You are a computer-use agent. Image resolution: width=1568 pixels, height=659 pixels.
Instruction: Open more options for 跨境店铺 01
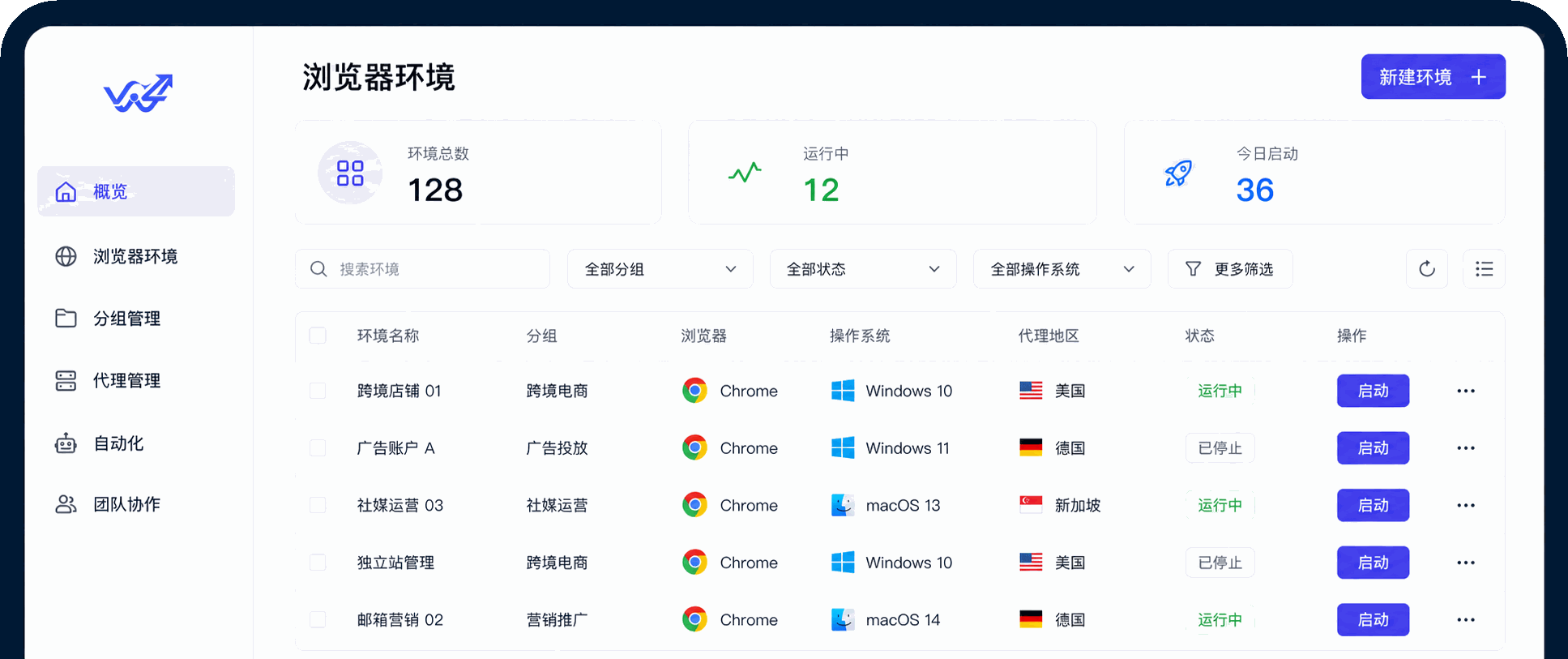(x=1466, y=391)
